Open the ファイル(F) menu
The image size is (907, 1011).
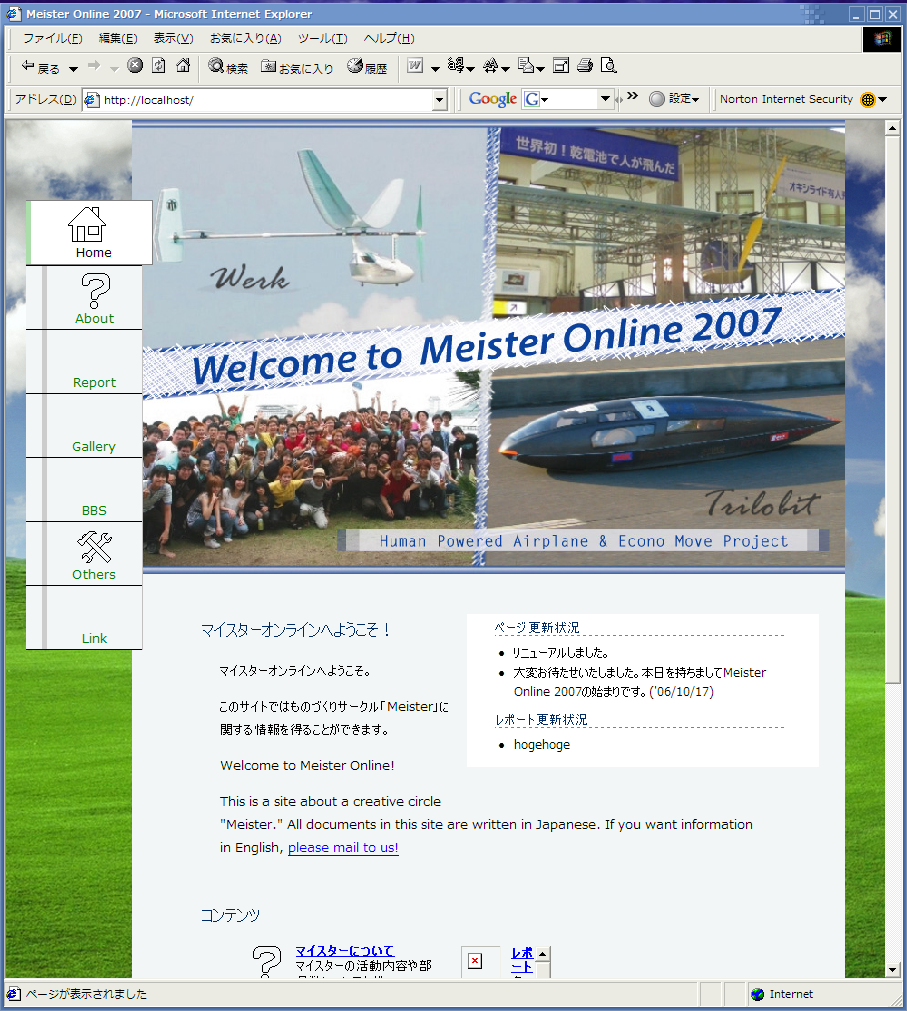coord(53,38)
